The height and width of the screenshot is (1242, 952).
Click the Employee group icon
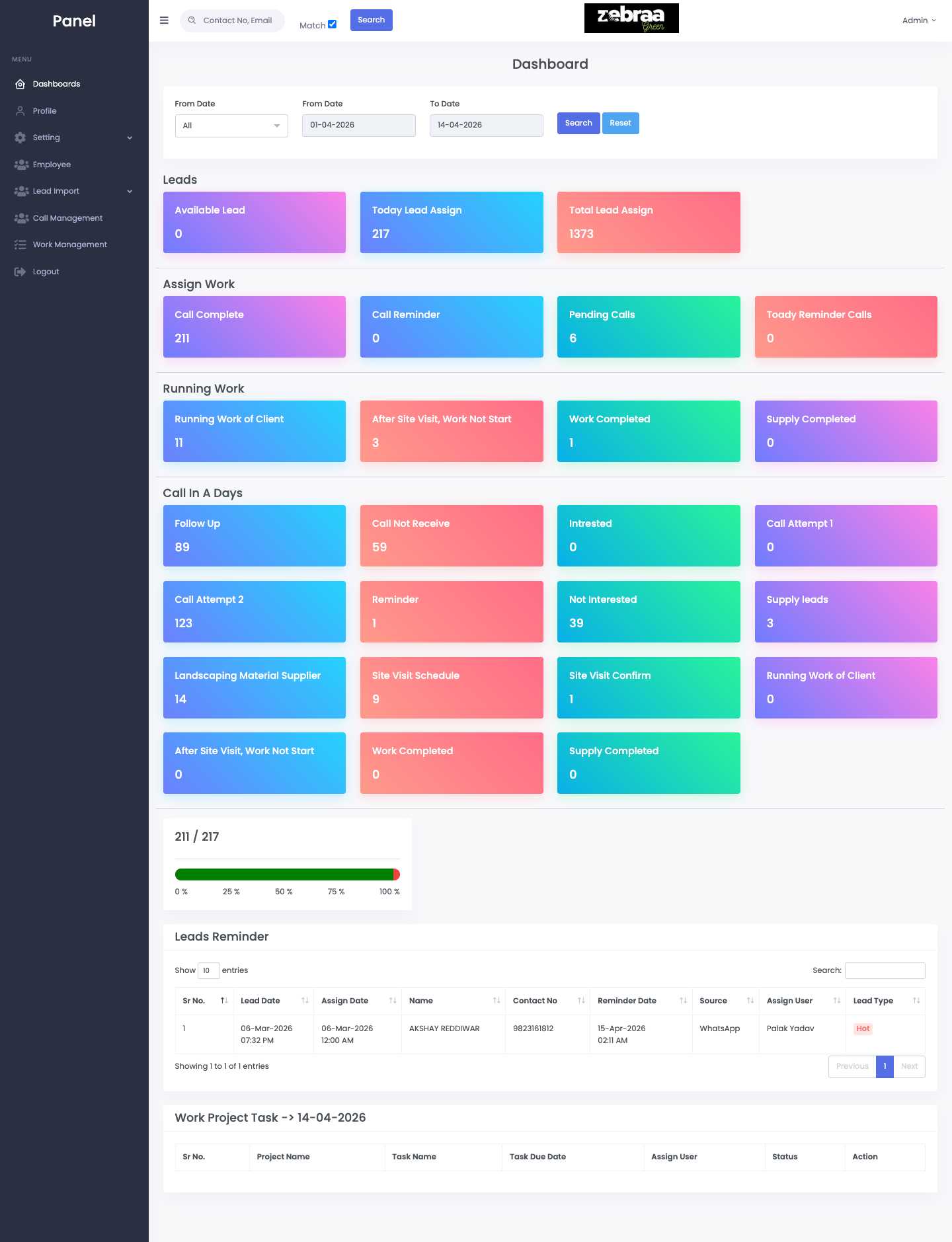pos(21,165)
